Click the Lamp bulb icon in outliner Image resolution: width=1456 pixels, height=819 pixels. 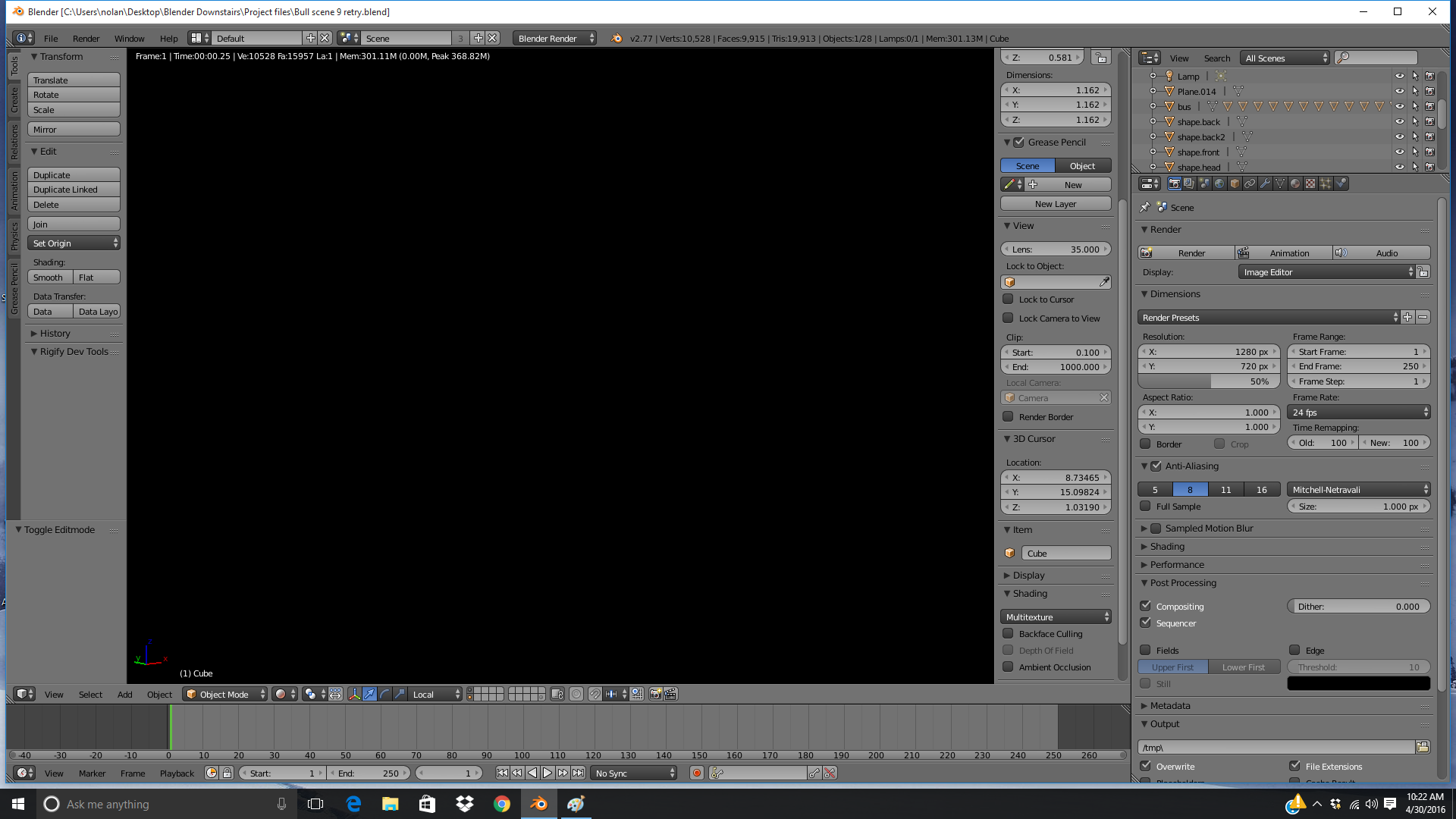(x=1169, y=76)
